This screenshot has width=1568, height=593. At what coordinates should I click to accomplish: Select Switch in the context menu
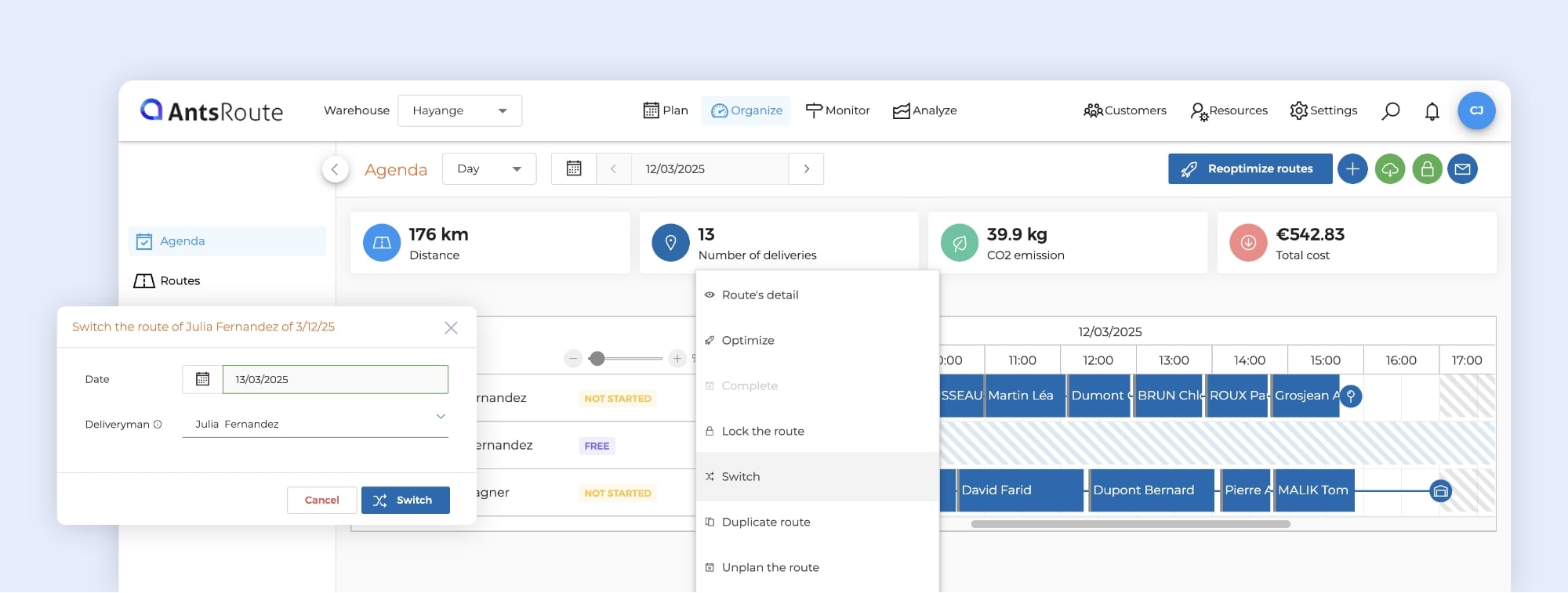click(740, 476)
